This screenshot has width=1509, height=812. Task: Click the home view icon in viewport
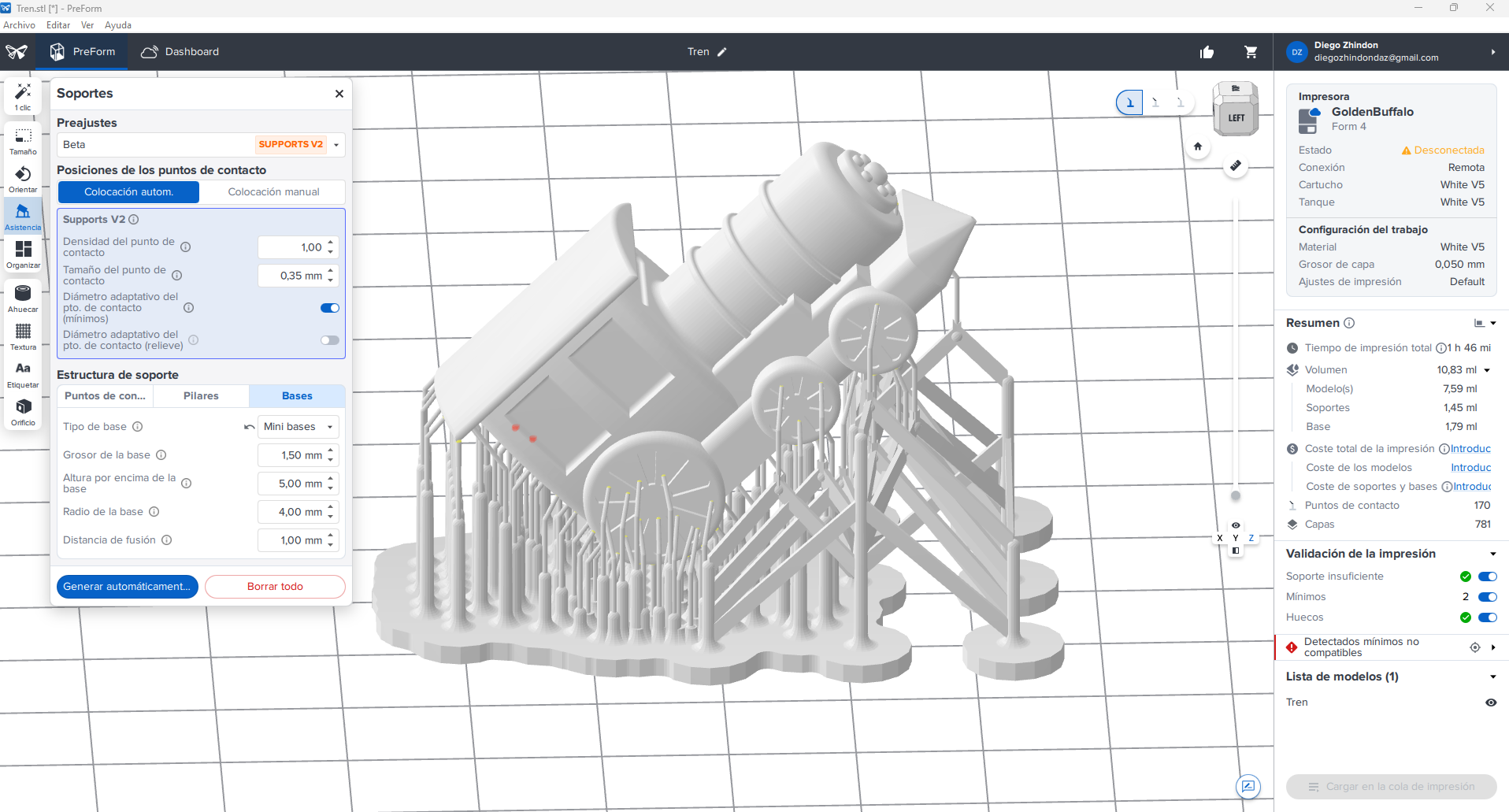click(1198, 146)
